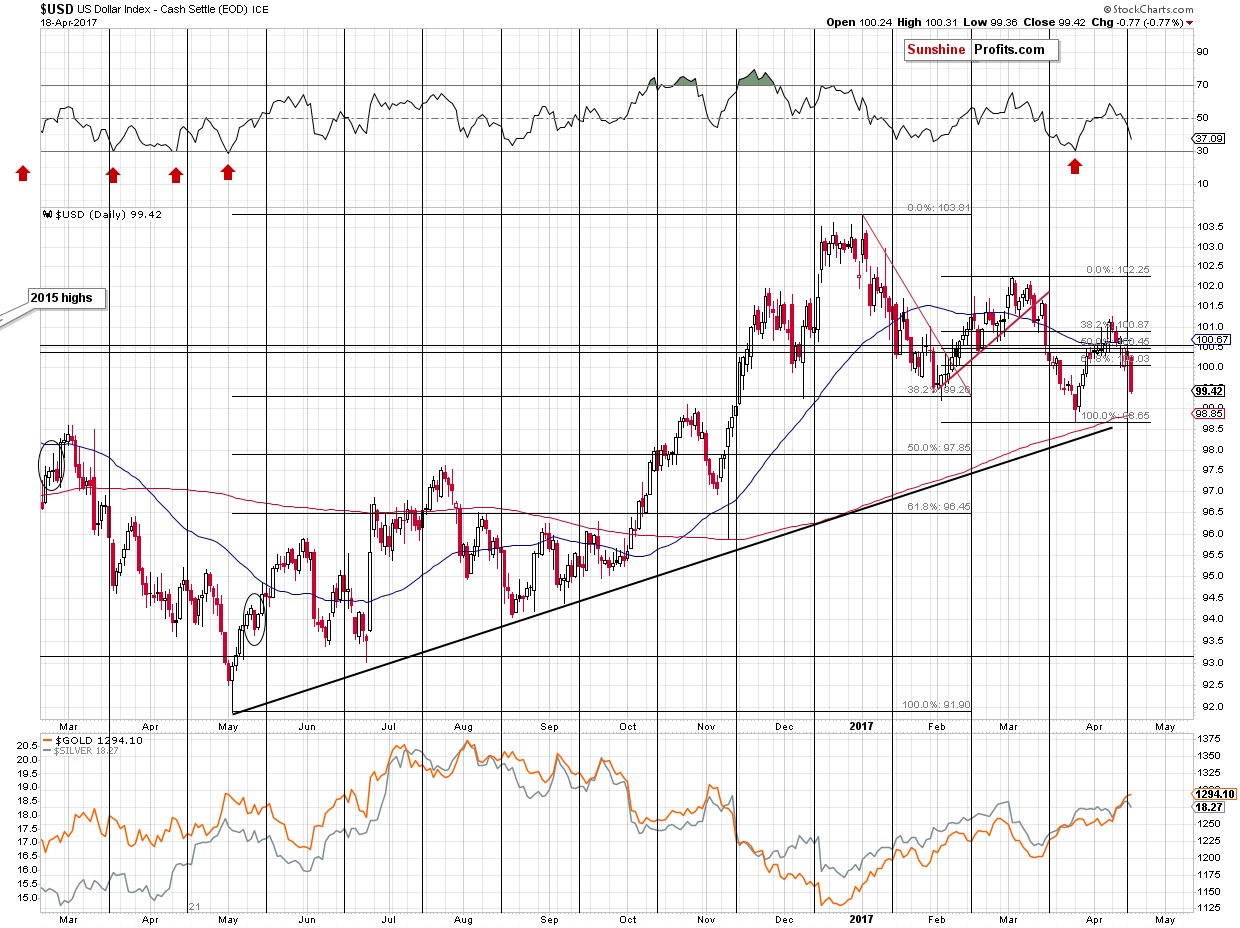Click the Fibonacci label '38.2%: 99.26'
The image size is (1240, 928).
tap(939, 390)
